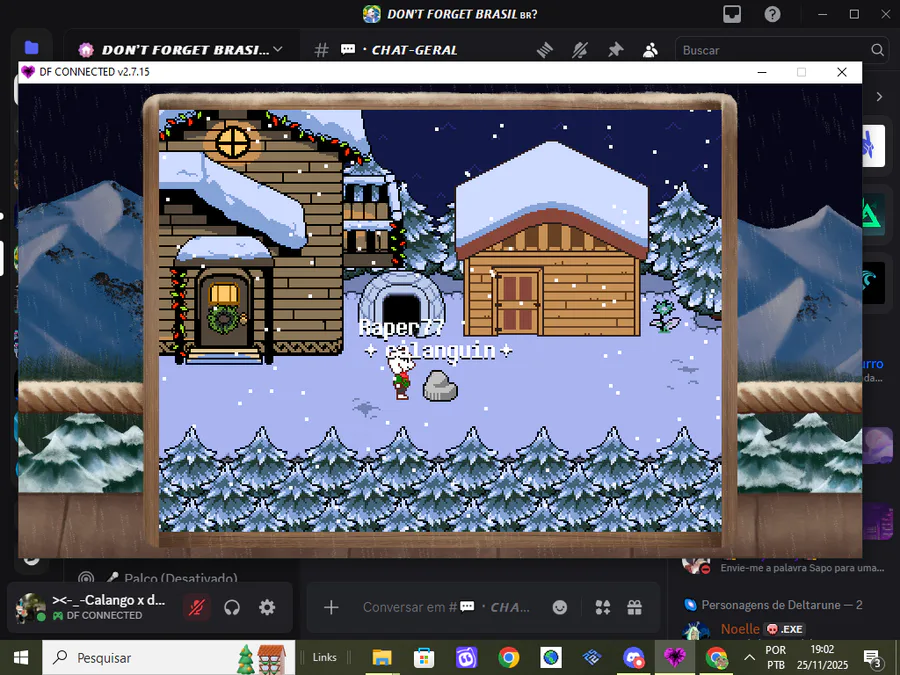Open the threads icon in channel header

545,51
